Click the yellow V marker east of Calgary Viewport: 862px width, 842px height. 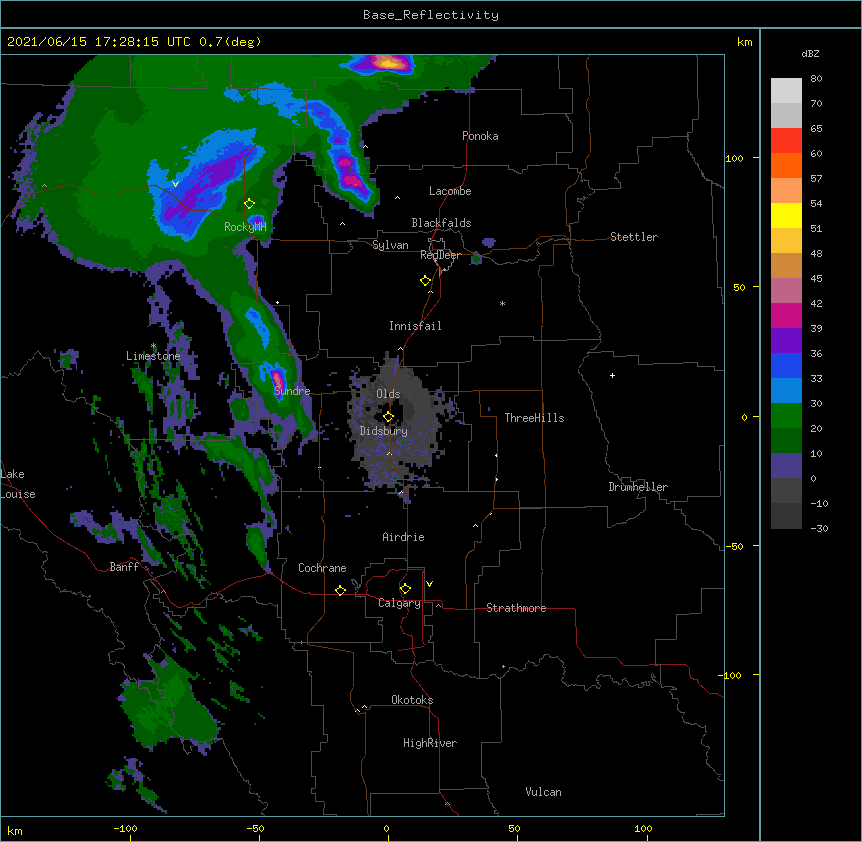click(x=429, y=584)
